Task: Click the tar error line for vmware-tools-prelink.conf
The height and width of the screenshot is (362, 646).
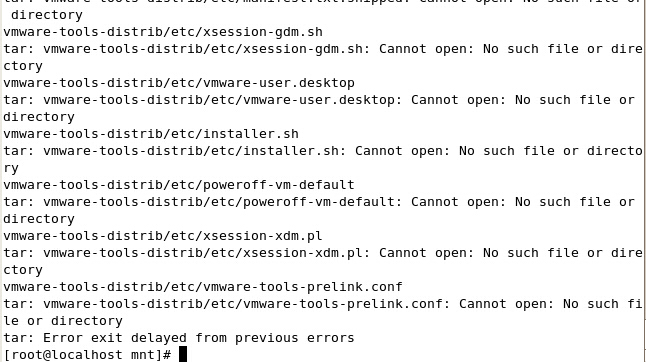Action: click(x=323, y=304)
